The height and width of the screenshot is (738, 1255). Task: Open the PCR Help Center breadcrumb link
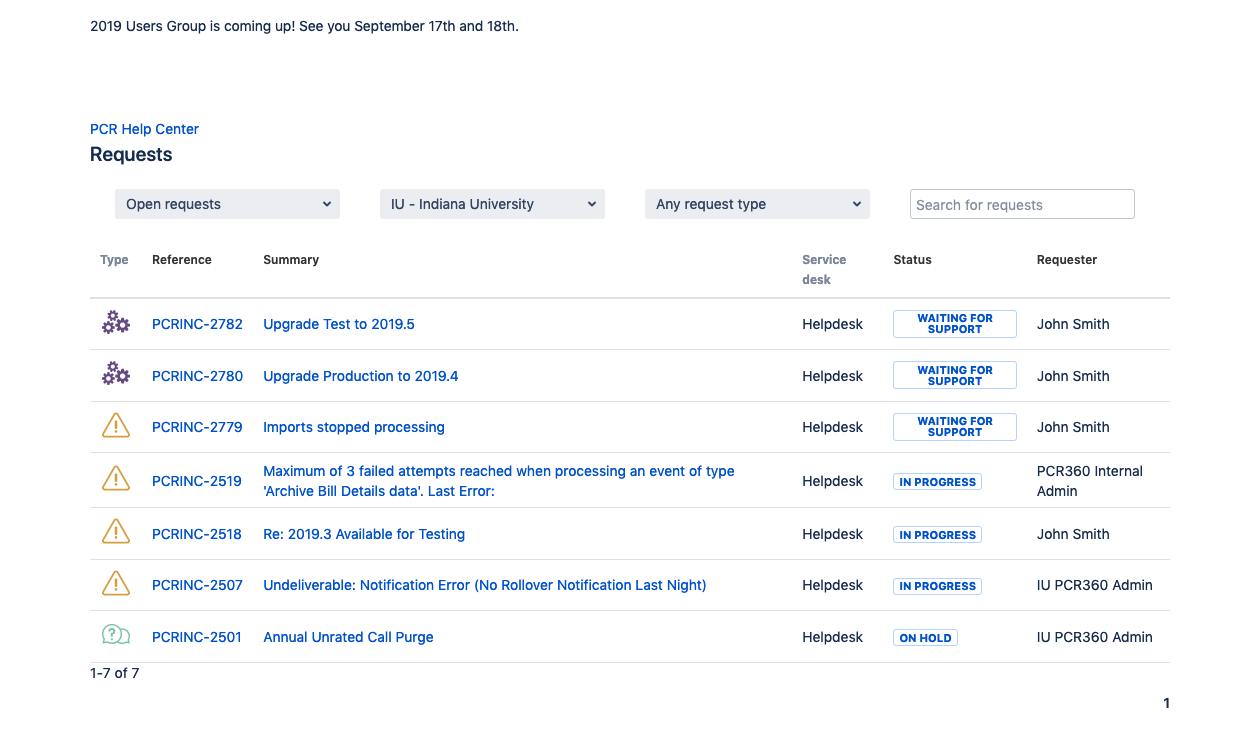[x=144, y=129]
